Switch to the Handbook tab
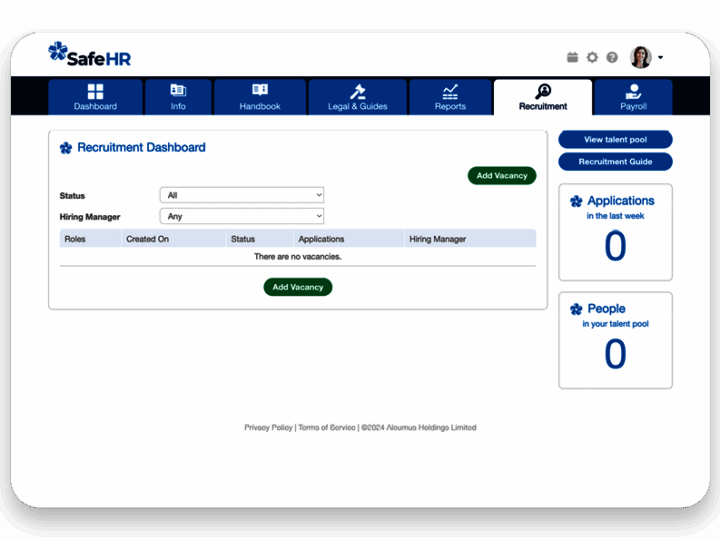The height and width of the screenshot is (540, 720). click(260, 97)
